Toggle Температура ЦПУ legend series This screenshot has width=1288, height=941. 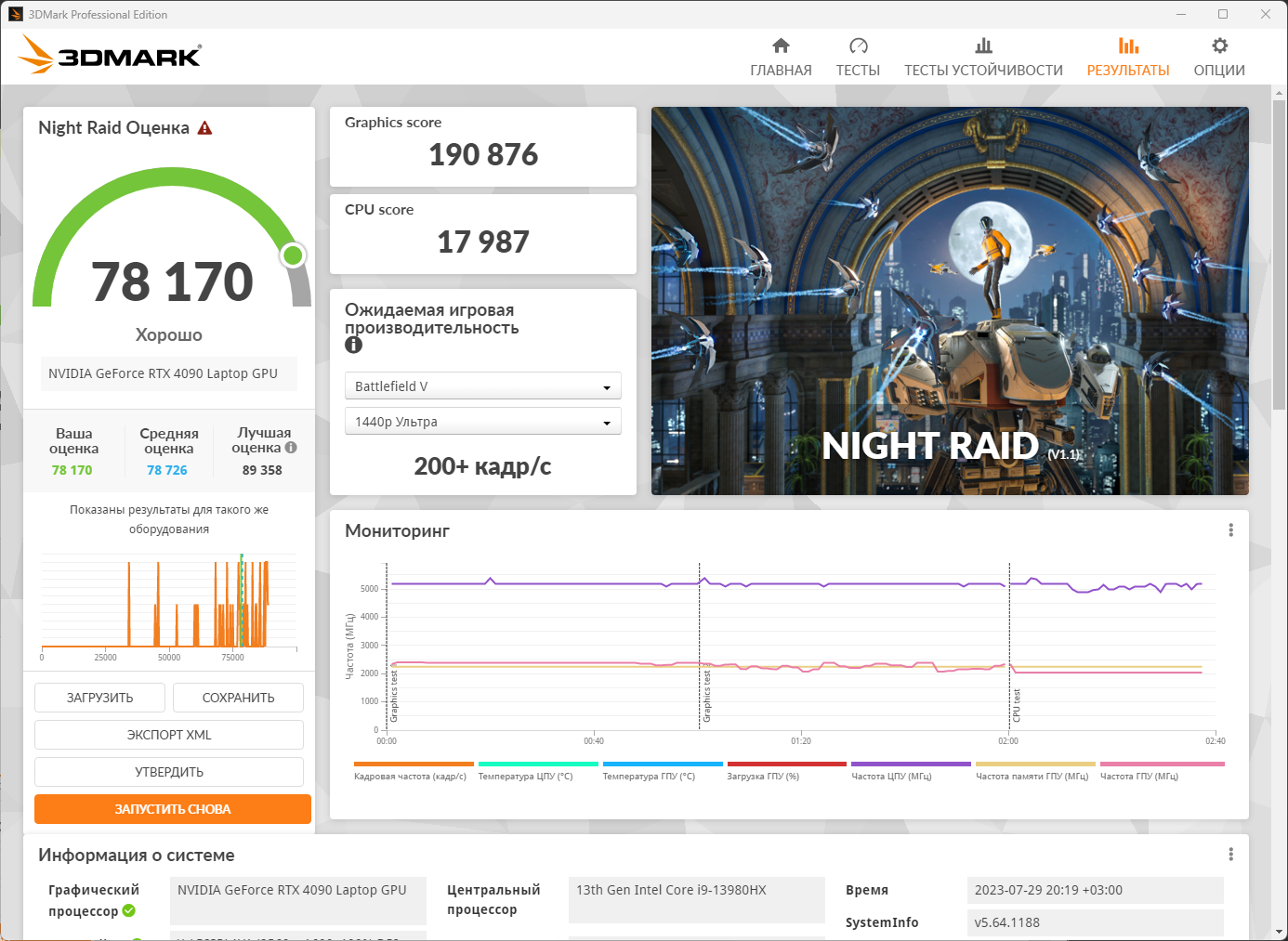pos(525,777)
